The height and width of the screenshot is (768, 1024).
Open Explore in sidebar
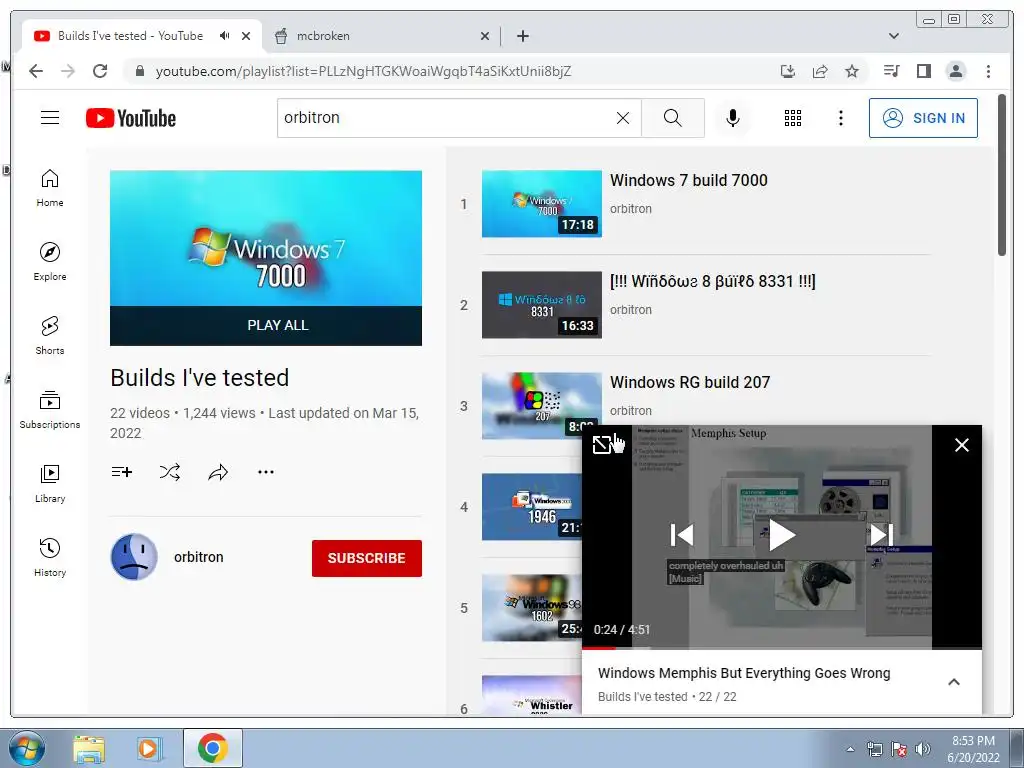click(50, 261)
